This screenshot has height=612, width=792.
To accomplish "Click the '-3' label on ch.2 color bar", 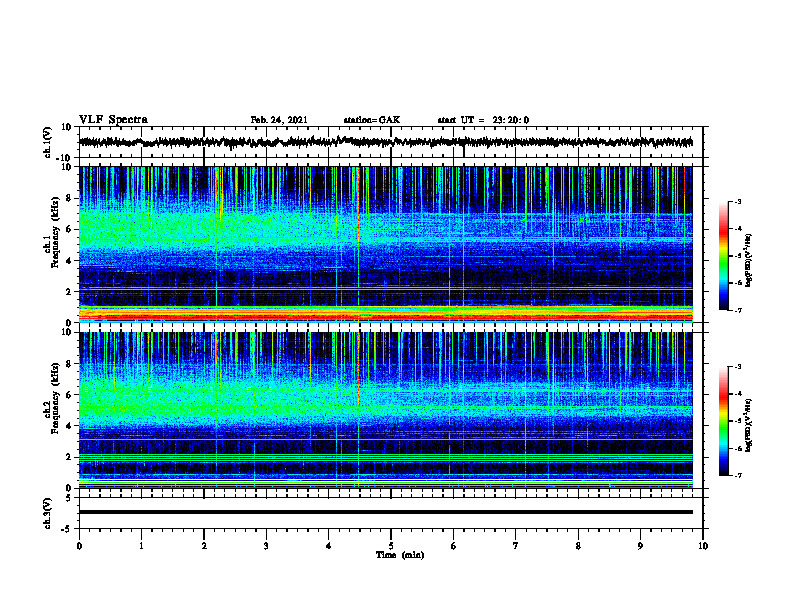I will tap(737, 367).
